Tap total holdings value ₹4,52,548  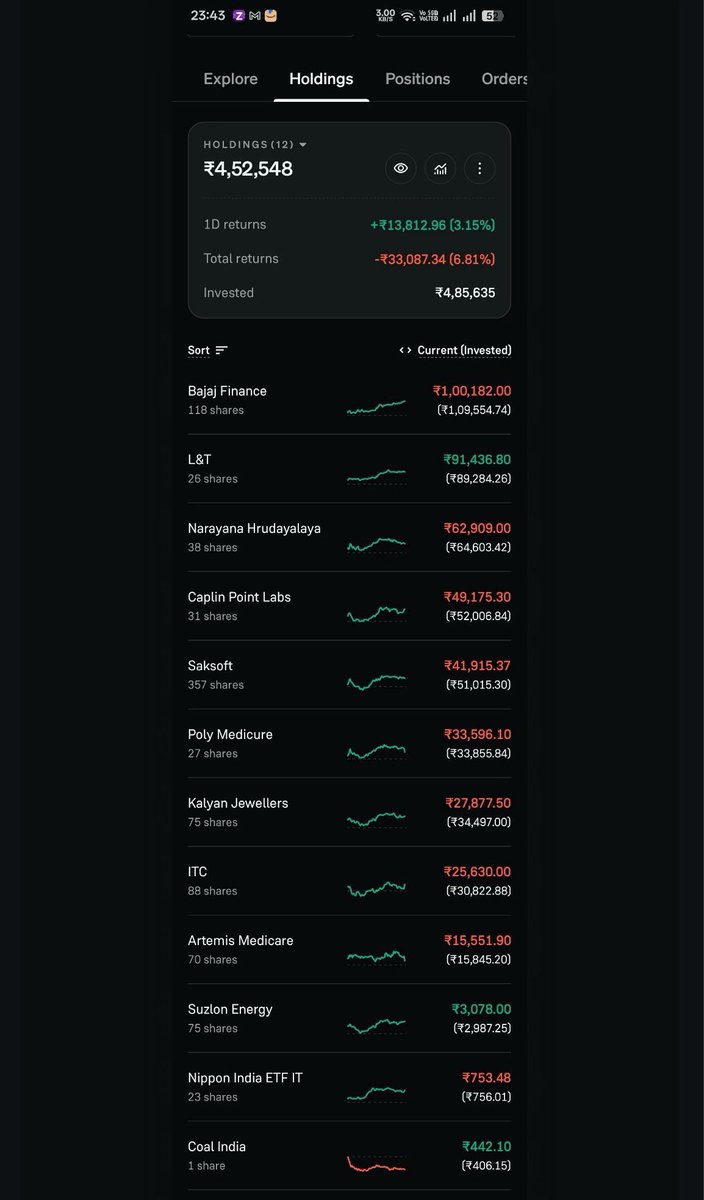(x=248, y=169)
